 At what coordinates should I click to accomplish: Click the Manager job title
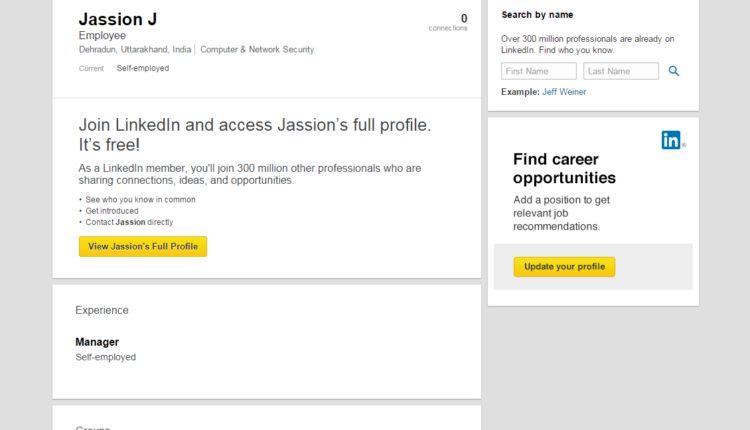[x=97, y=342]
